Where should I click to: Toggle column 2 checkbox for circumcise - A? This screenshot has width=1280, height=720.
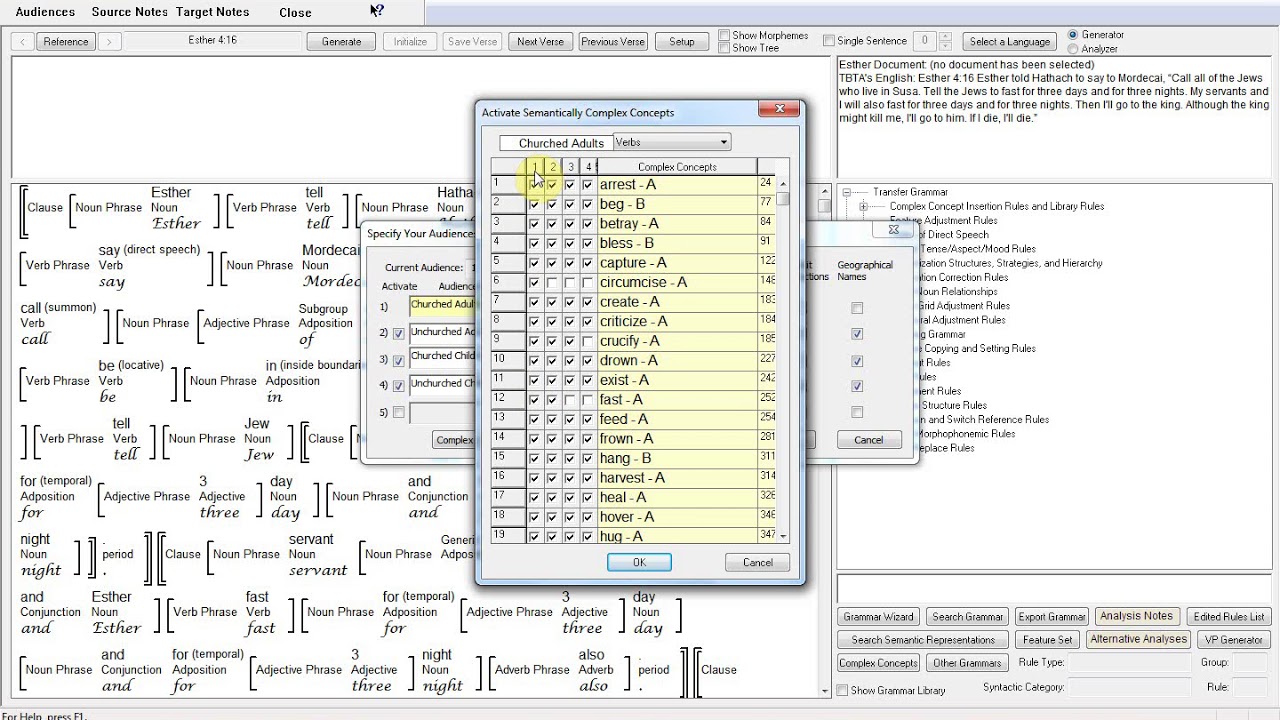552,283
